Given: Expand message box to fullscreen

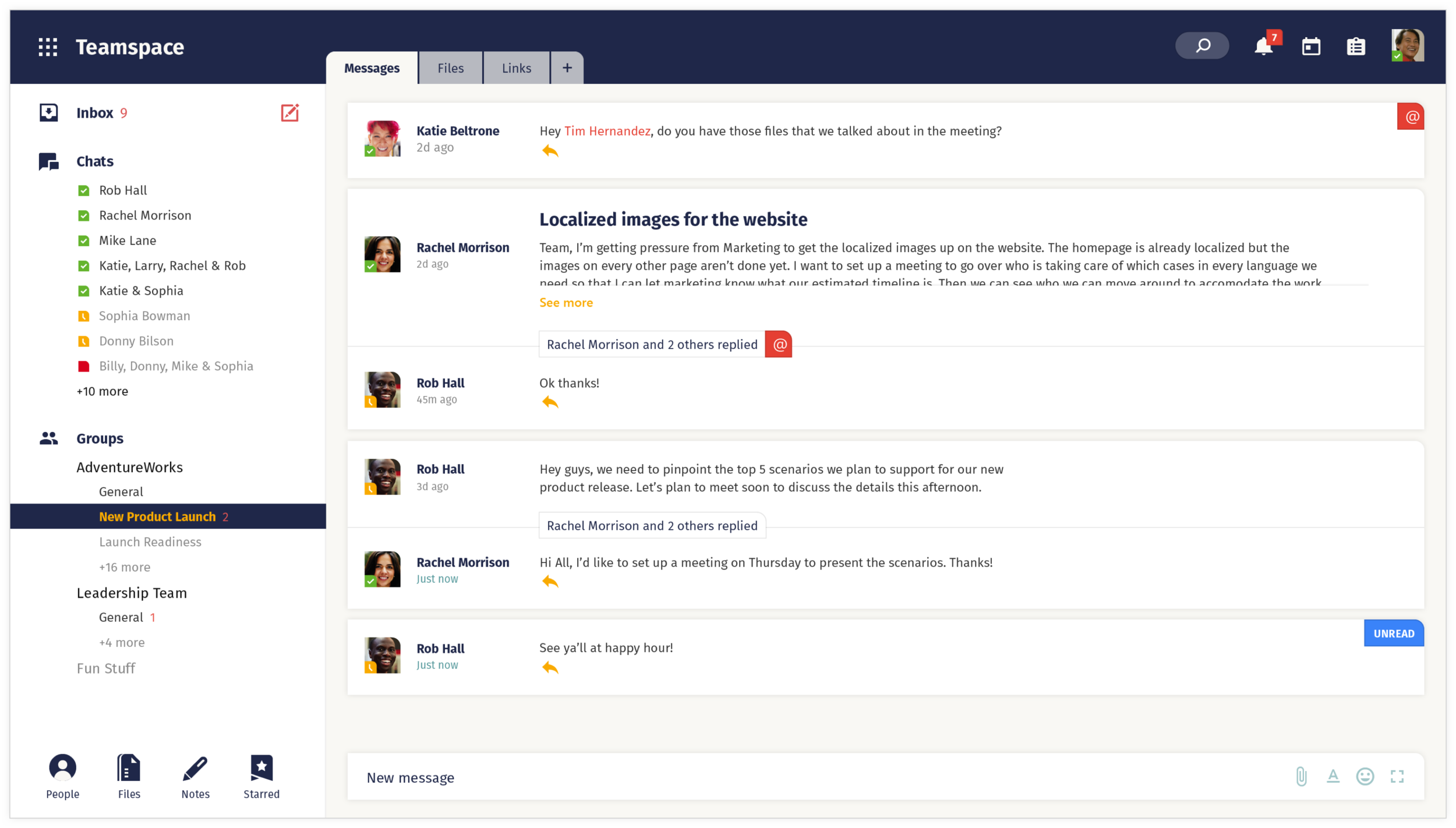Looking at the screenshot, I should point(1397,777).
